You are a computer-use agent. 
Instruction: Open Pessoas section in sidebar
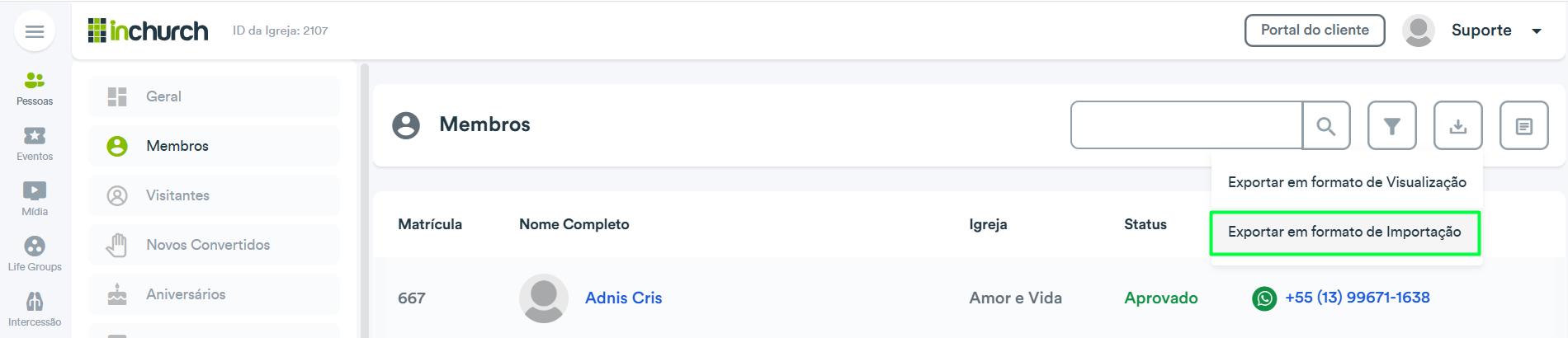point(35,89)
